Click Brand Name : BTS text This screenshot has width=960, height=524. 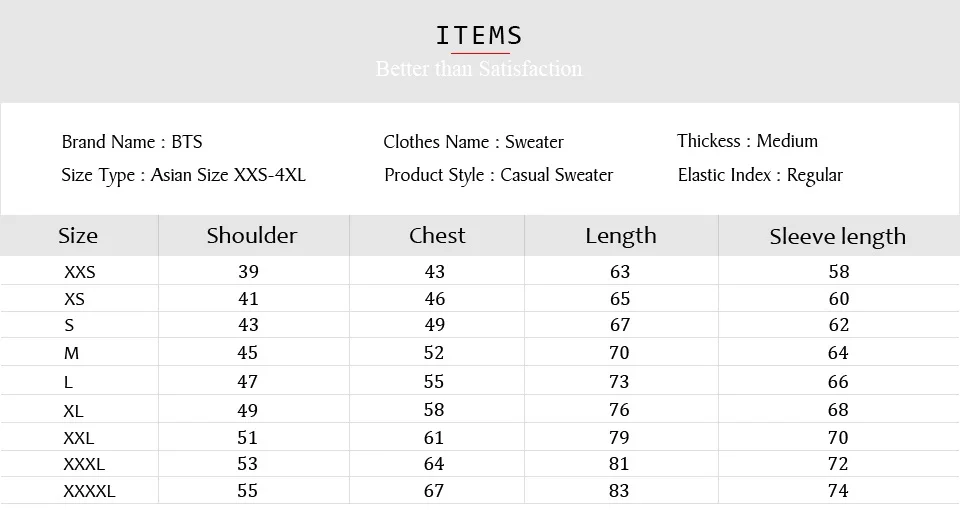[x=132, y=142]
